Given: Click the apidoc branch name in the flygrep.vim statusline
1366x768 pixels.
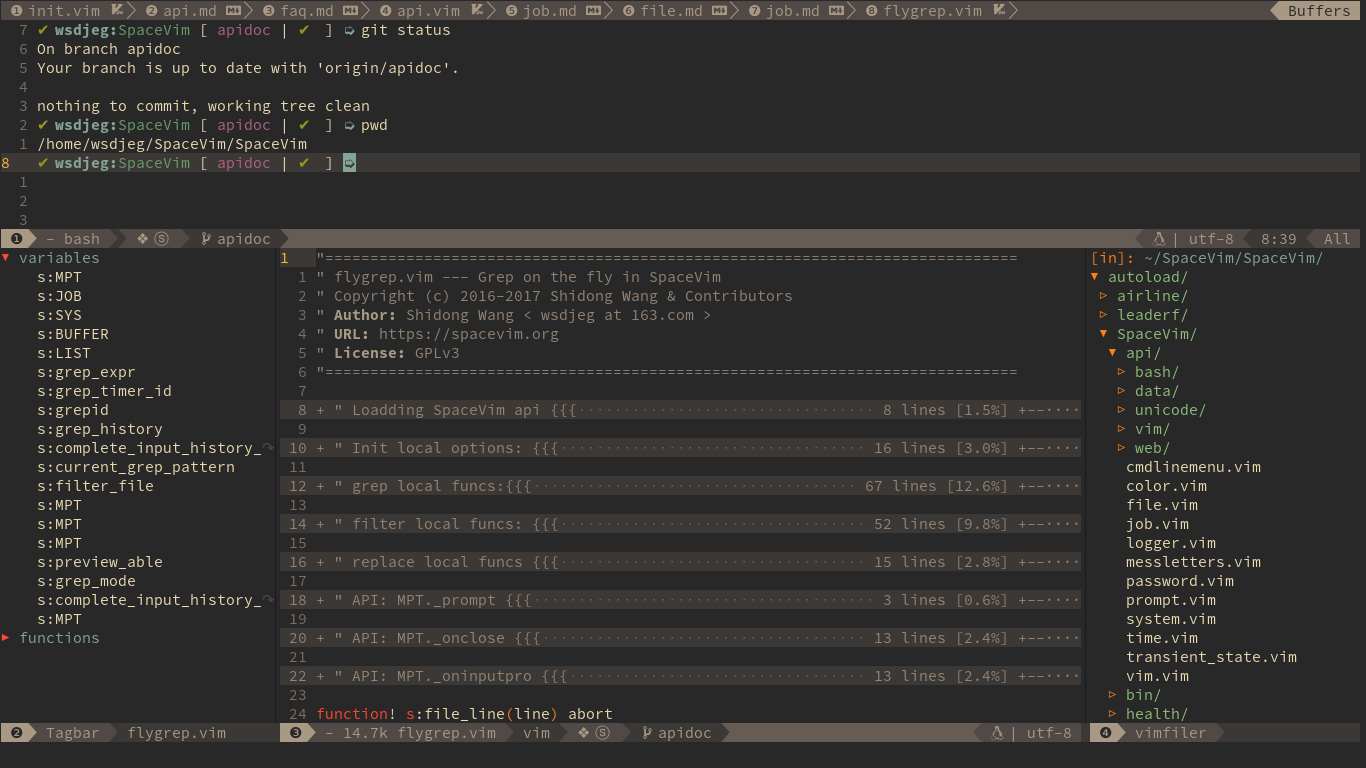Looking at the screenshot, I should pos(685,733).
